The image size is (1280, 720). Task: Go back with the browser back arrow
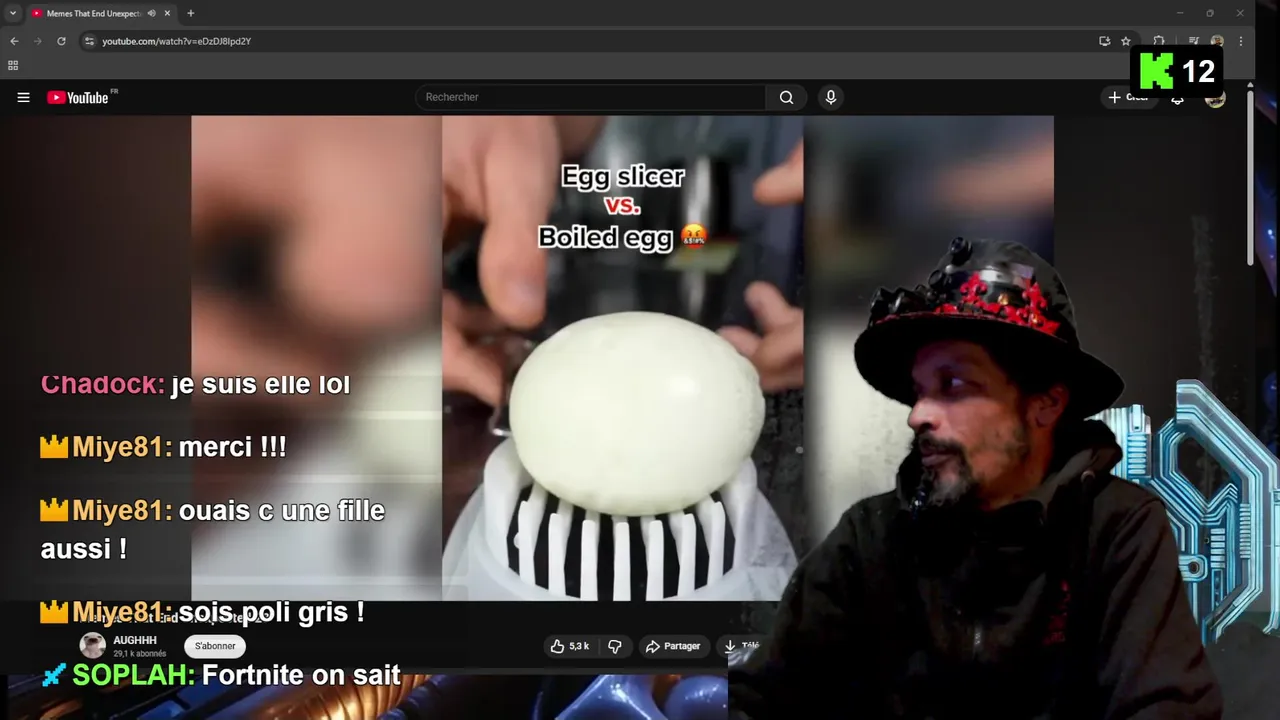point(14,41)
